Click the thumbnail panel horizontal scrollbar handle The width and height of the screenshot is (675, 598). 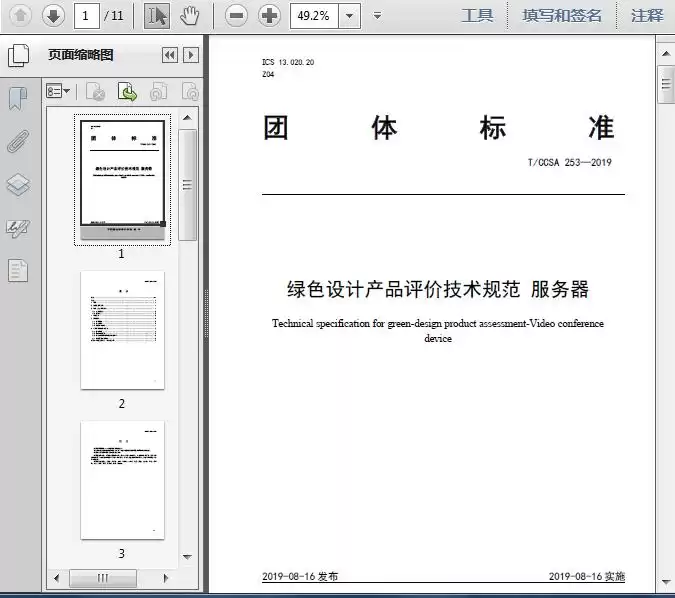point(103,578)
